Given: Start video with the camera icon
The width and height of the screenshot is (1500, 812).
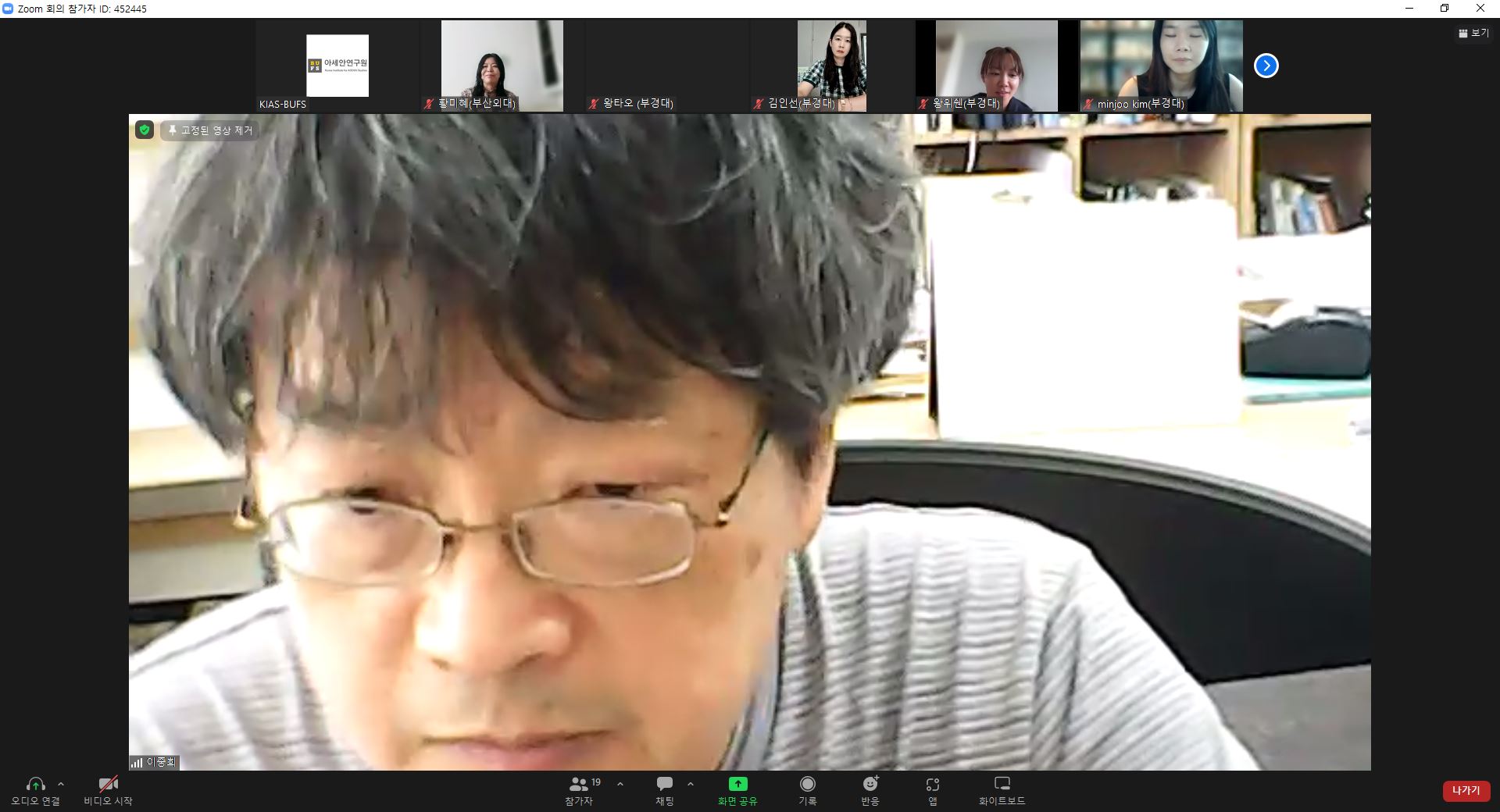Looking at the screenshot, I should coord(108,784).
